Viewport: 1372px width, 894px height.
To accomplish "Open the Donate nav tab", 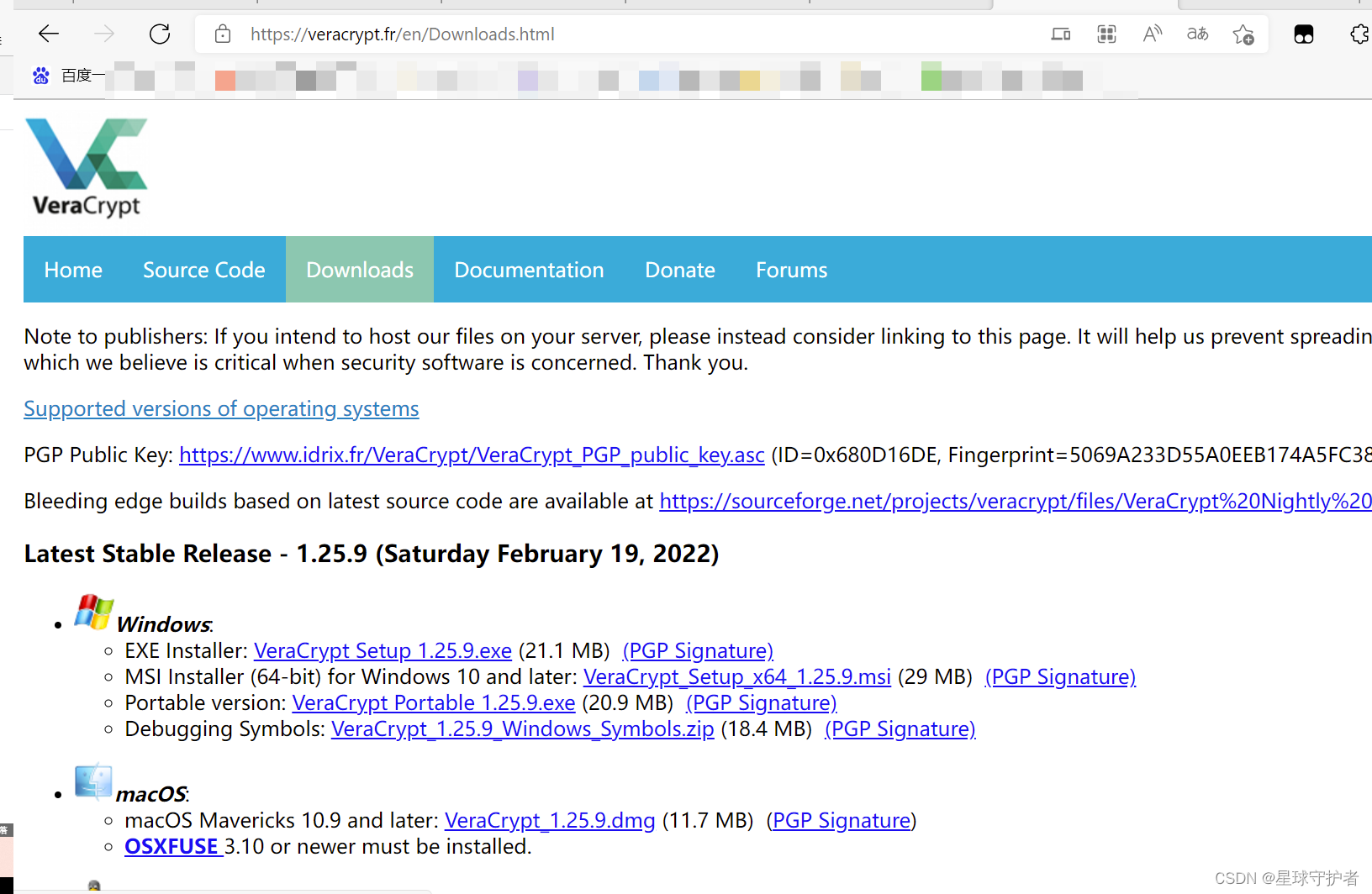I will tap(680, 270).
